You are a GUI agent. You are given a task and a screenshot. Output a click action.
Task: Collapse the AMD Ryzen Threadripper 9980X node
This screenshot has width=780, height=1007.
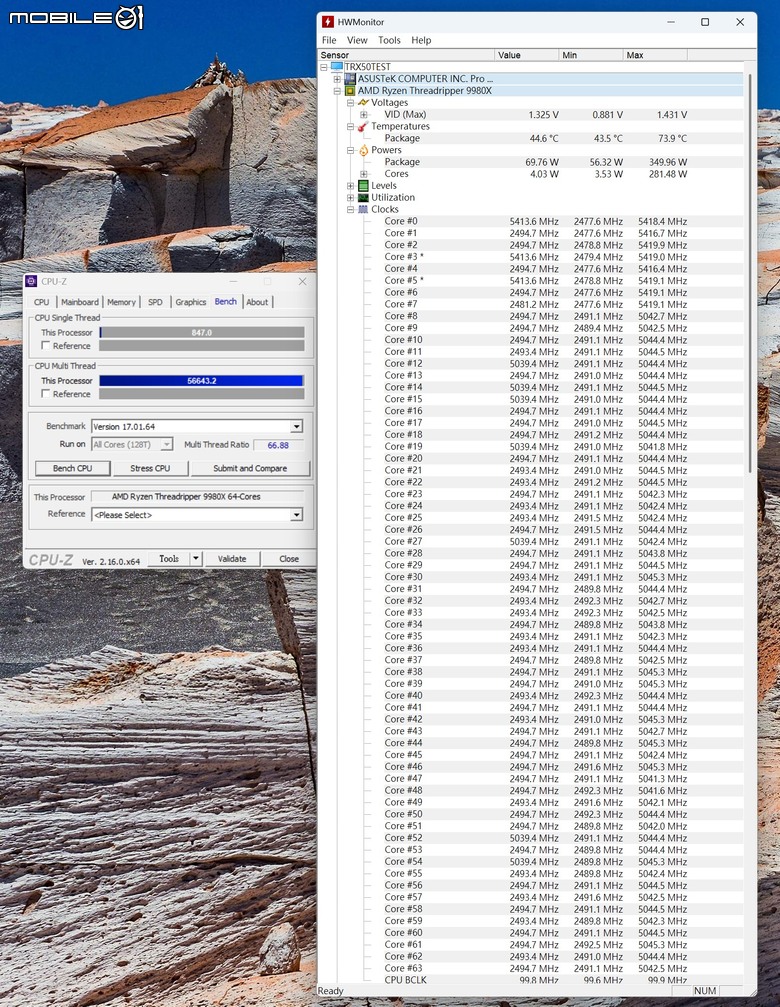coord(337,91)
